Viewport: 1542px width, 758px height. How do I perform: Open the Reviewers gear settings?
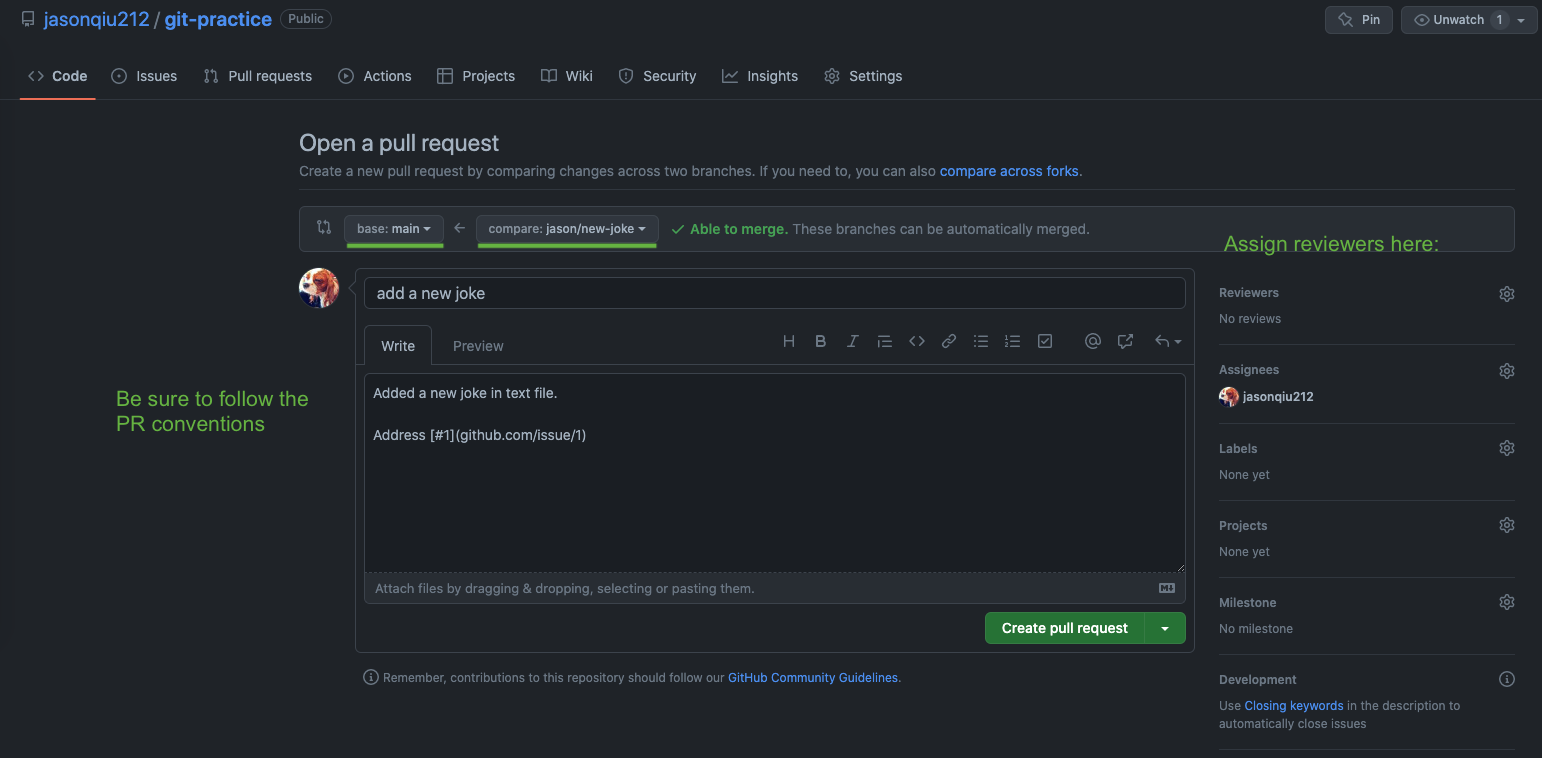[x=1507, y=294]
